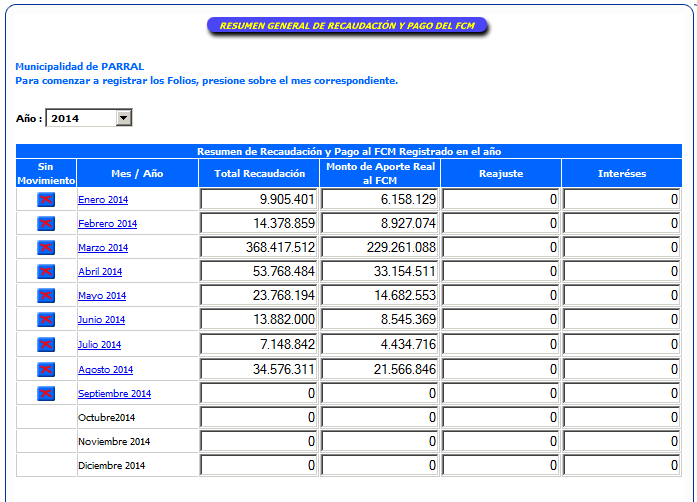Viewport: 697px width, 502px height.
Task: Click Monto de Aporte field showing 8.927.074
Action: coord(380,223)
